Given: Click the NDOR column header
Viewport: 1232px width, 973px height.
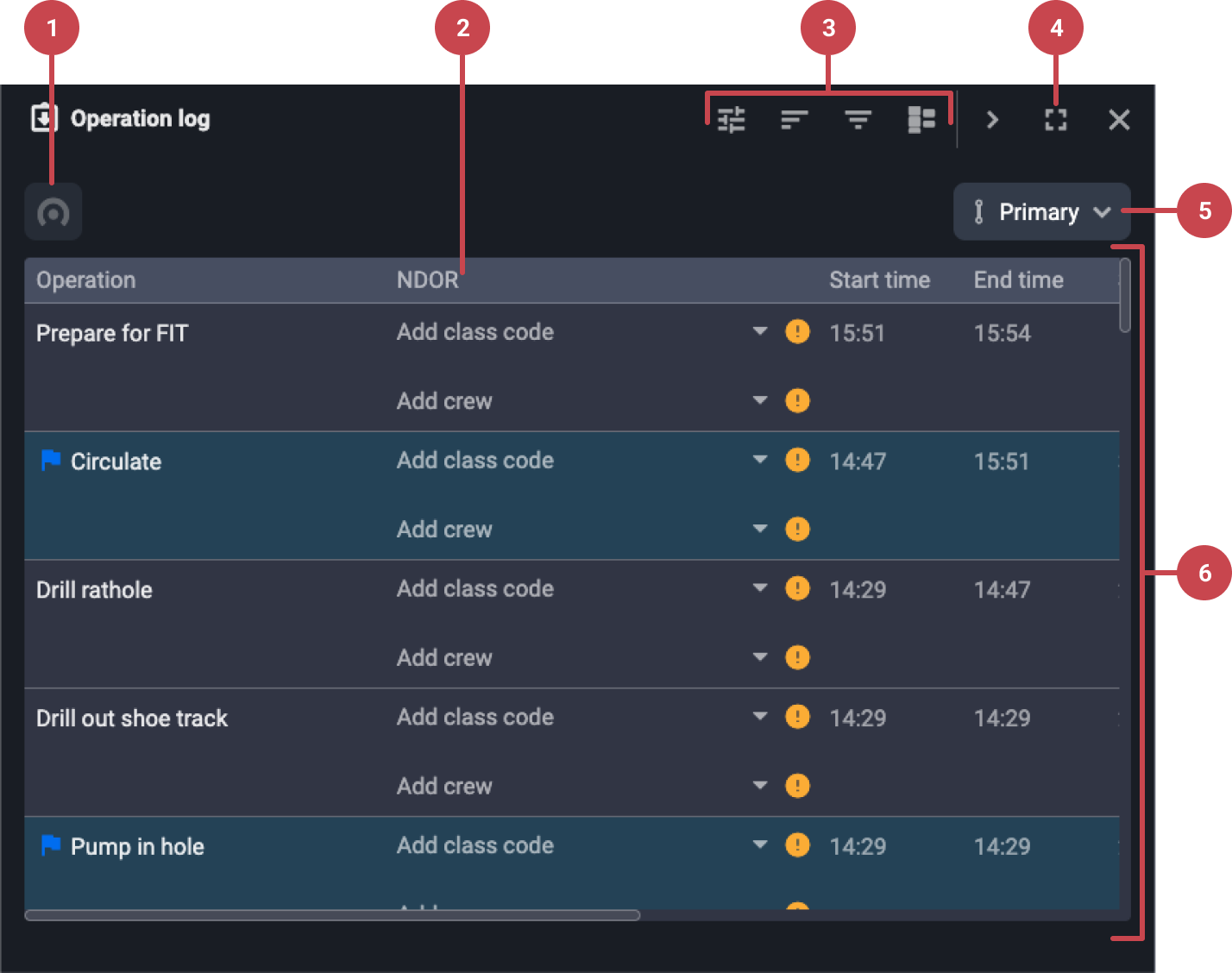Looking at the screenshot, I should [x=428, y=280].
